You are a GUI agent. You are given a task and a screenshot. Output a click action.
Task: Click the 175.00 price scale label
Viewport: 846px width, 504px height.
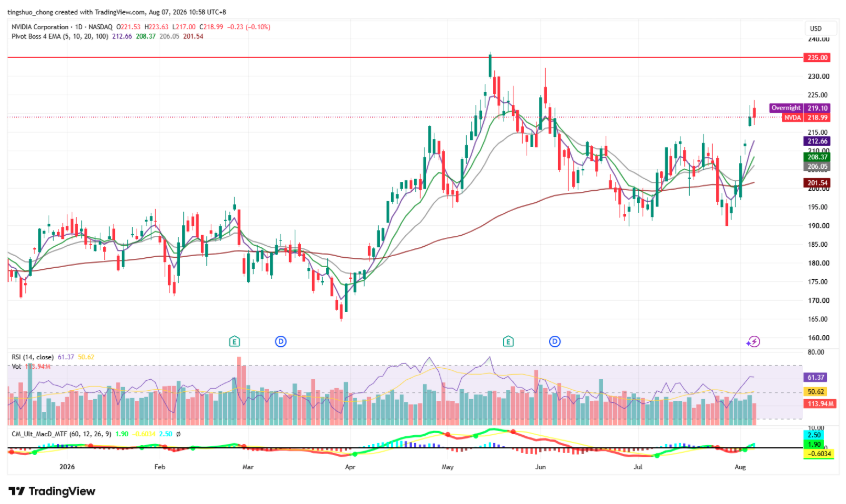point(818,282)
